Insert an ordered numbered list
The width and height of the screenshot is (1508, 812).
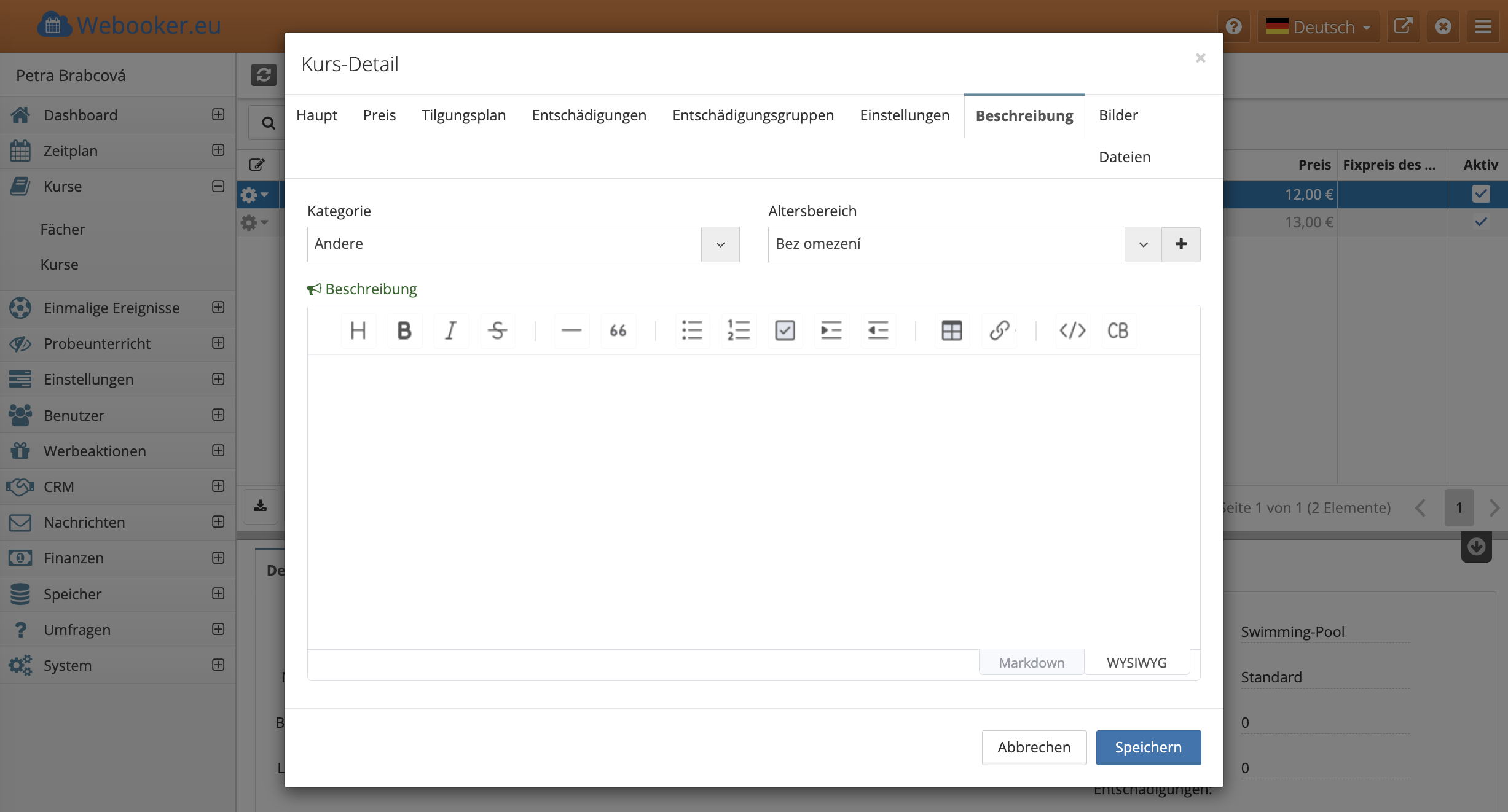738,330
